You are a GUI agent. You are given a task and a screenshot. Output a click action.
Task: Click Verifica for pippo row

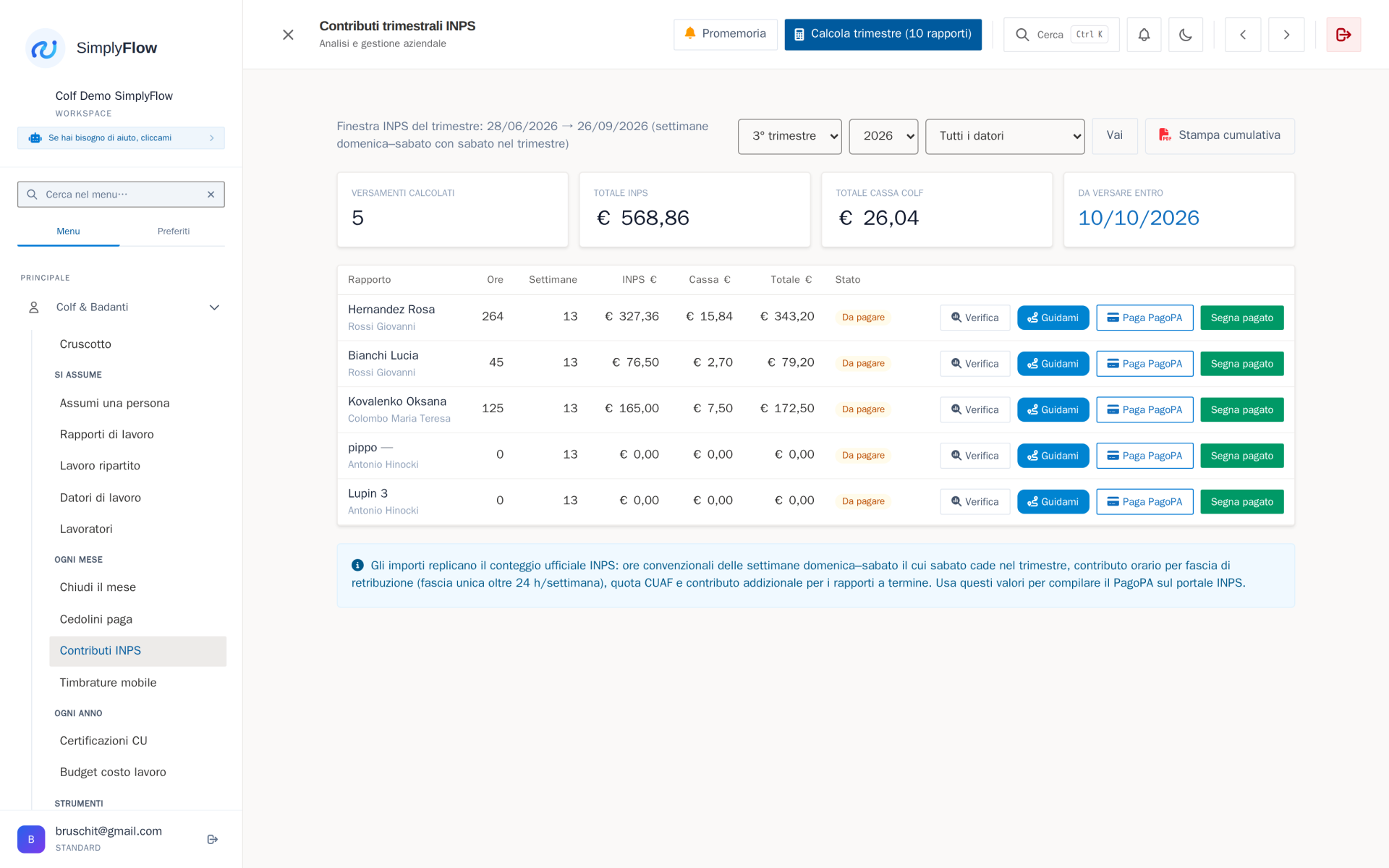975,456
